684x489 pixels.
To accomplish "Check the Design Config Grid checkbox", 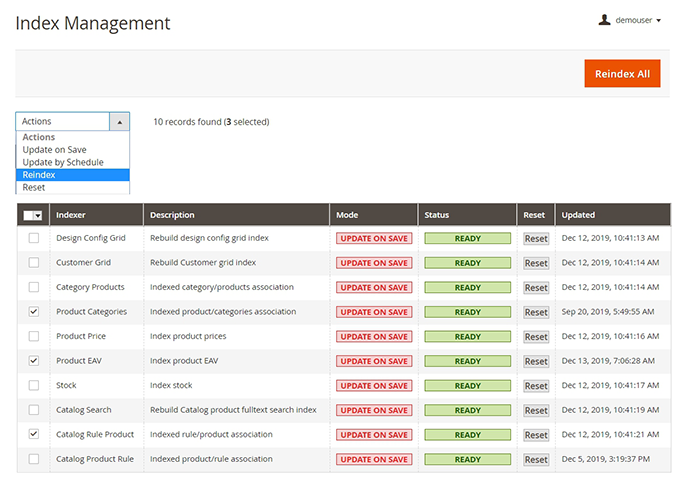I will (x=34, y=238).
